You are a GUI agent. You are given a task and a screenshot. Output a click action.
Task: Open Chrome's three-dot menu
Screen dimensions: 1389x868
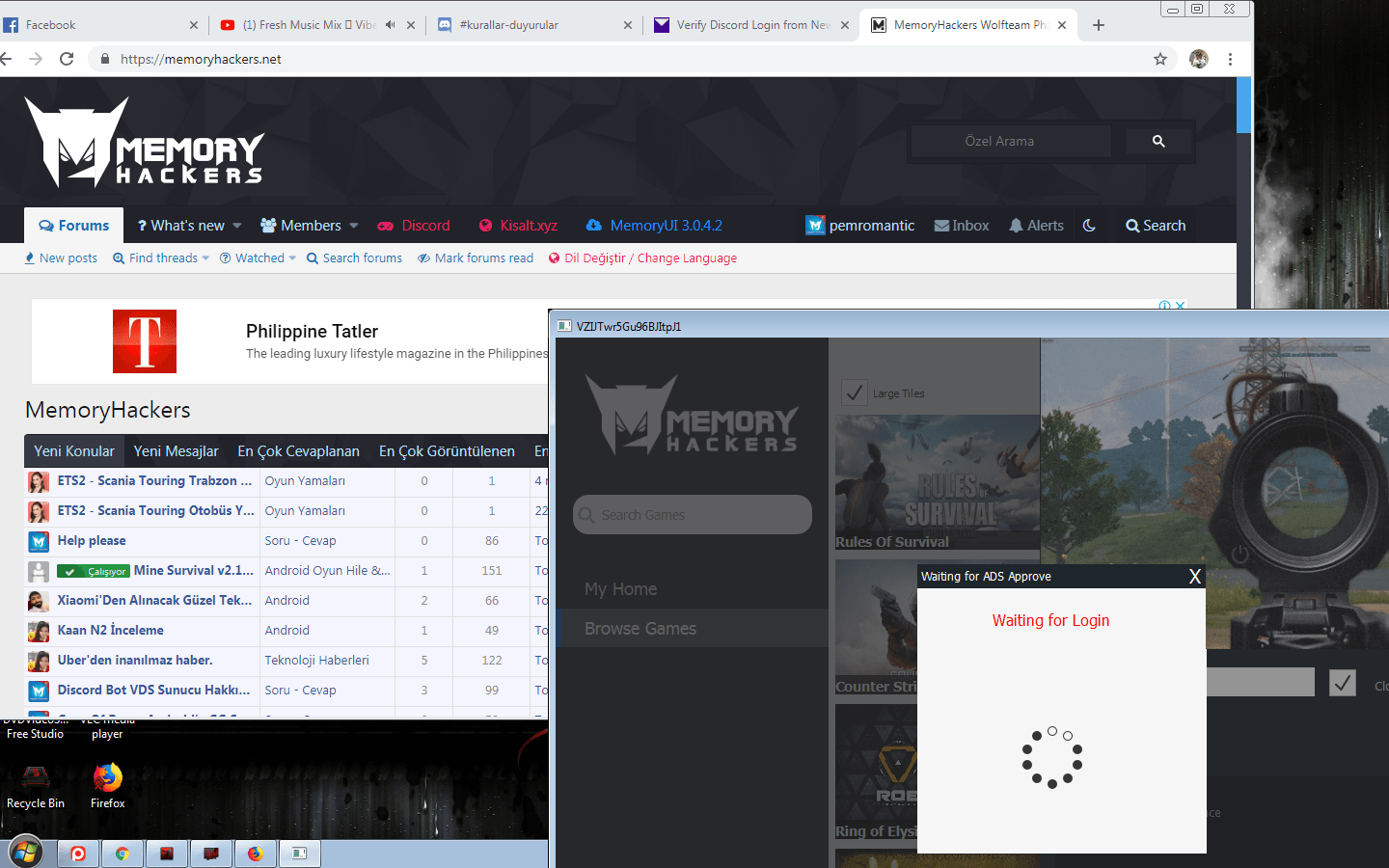tap(1230, 59)
